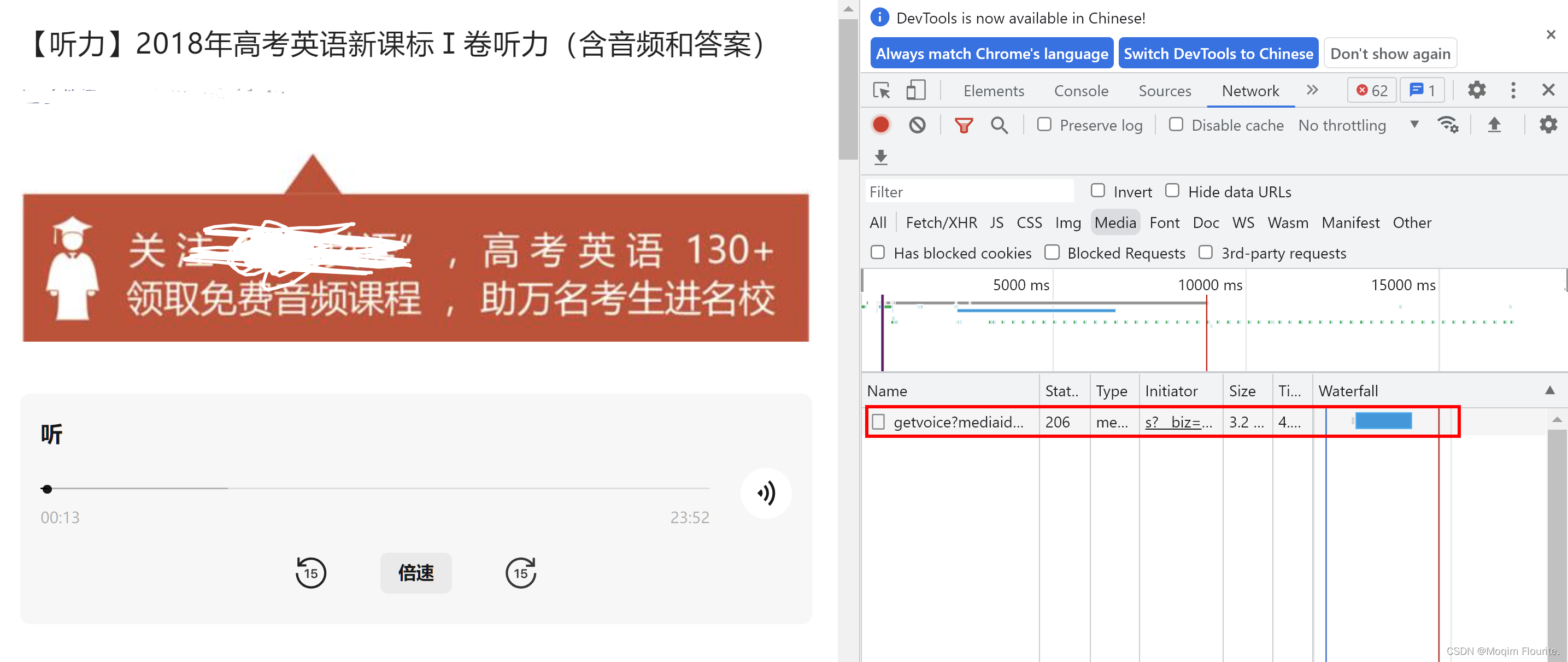Rewind audio 15 seconds

[x=310, y=572]
